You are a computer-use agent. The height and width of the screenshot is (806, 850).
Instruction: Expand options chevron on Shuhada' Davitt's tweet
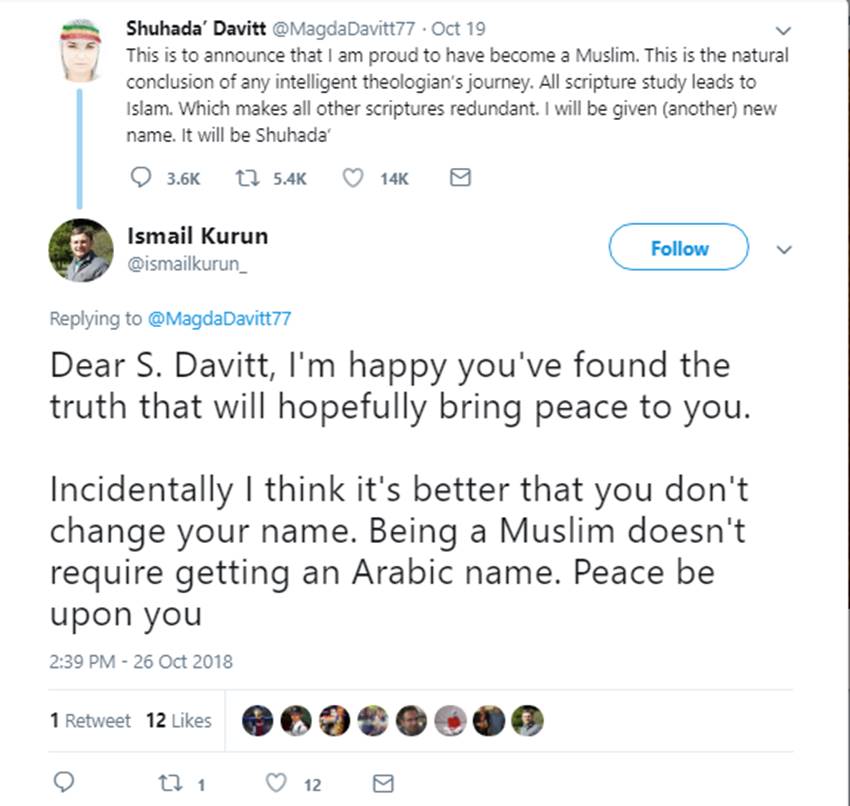click(x=784, y=29)
